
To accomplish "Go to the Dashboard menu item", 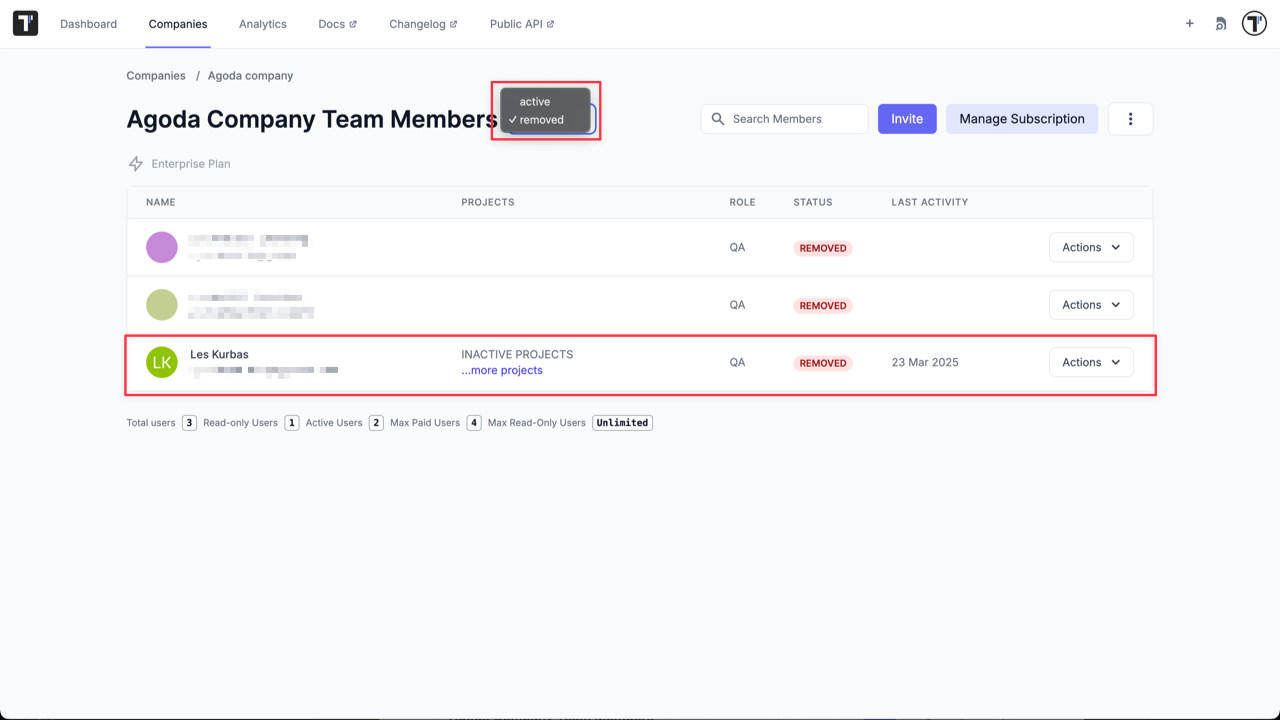I will (x=88, y=23).
